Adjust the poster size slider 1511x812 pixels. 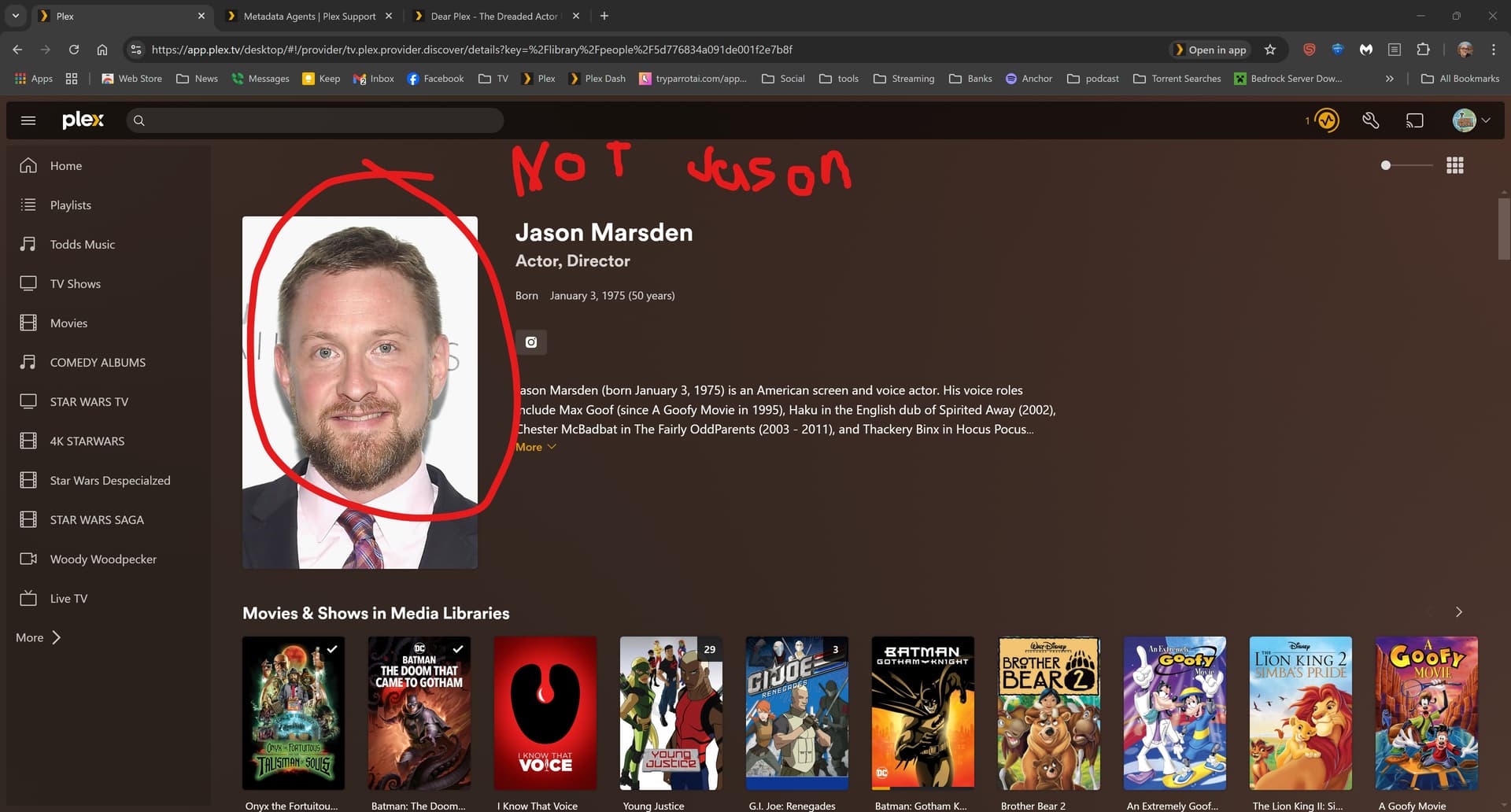1406,165
